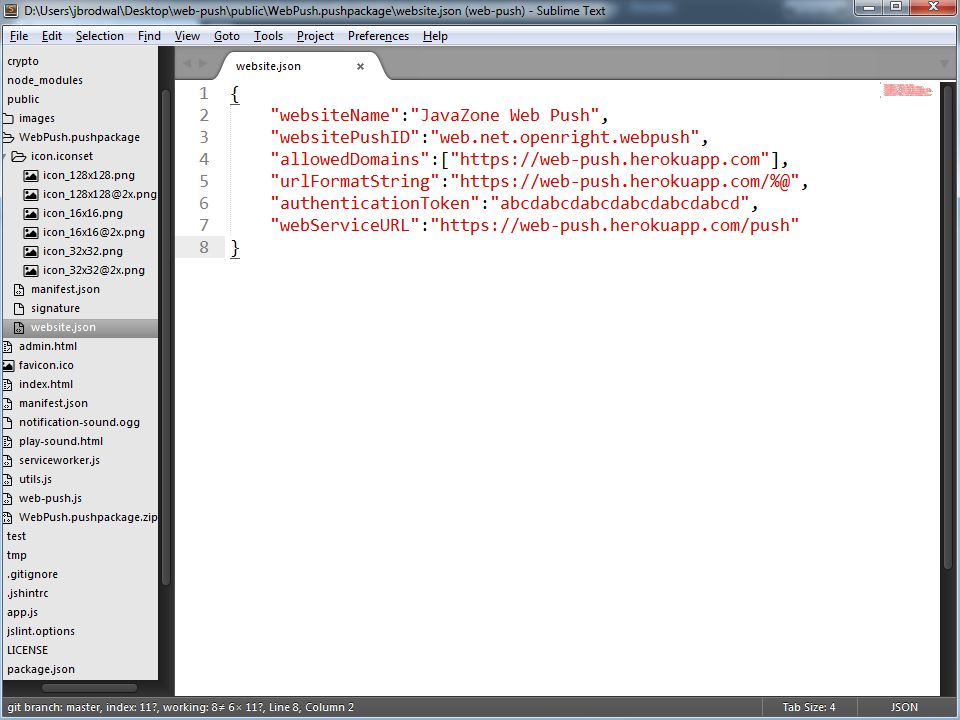Screen dimensions: 960x720
Task: Click the "authenticationToken" key text
Action: pos(375,203)
